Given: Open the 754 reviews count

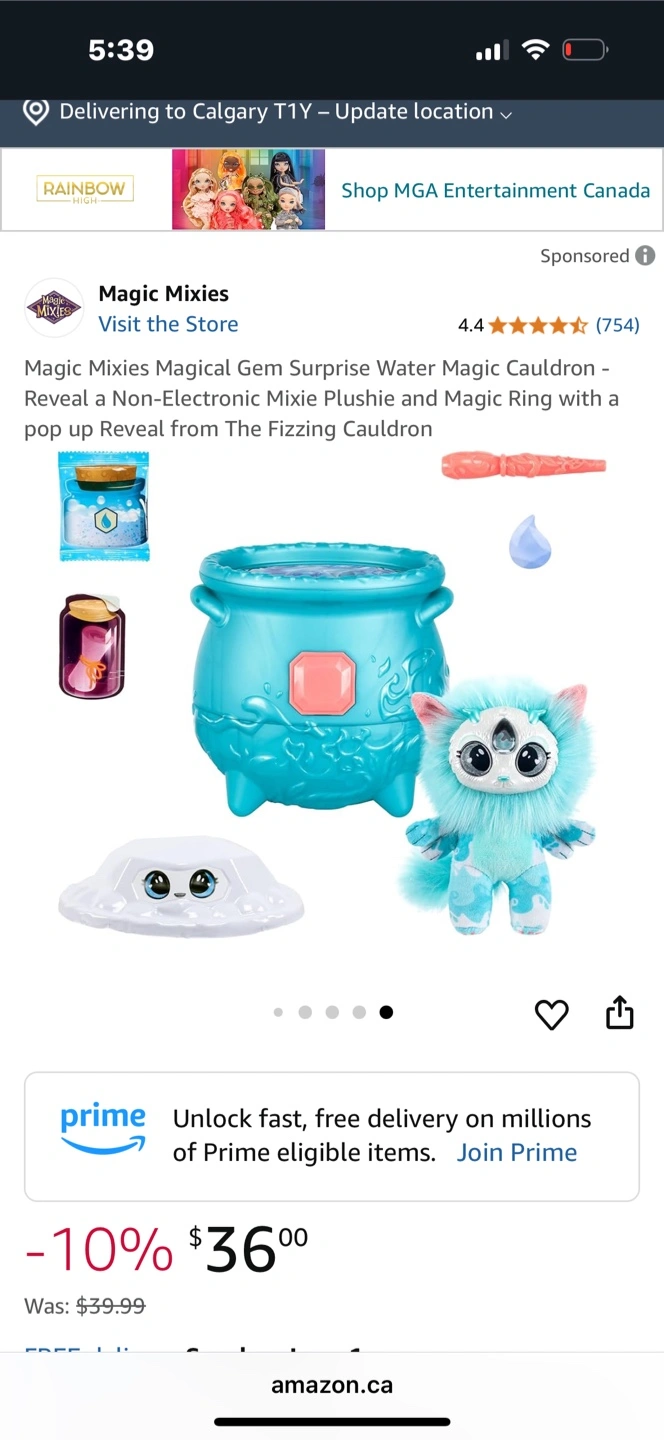Looking at the screenshot, I should pos(617,325).
